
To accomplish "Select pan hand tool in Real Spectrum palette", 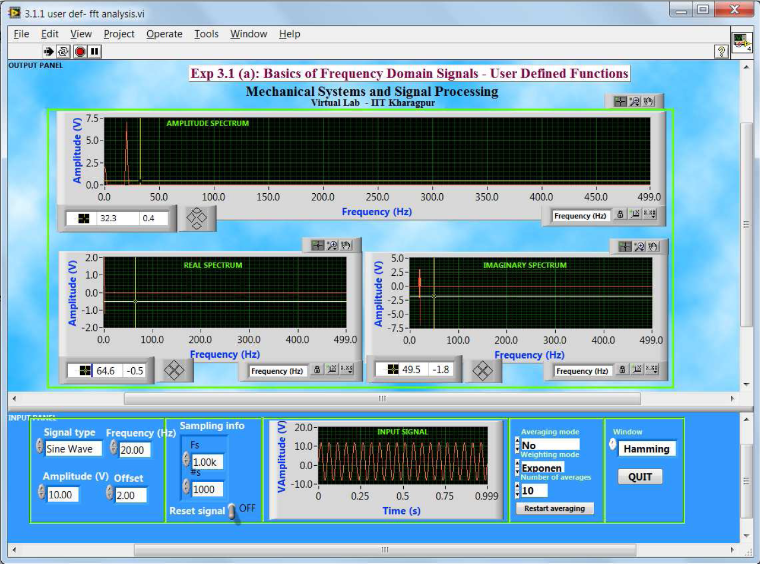I will pyautogui.click(x=346, y=245).
